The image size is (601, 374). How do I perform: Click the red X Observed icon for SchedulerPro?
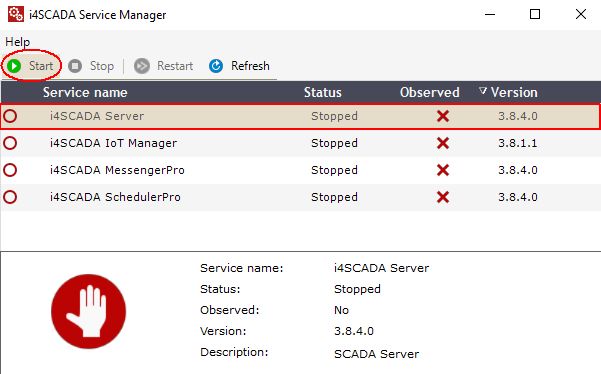click(443, 197)
